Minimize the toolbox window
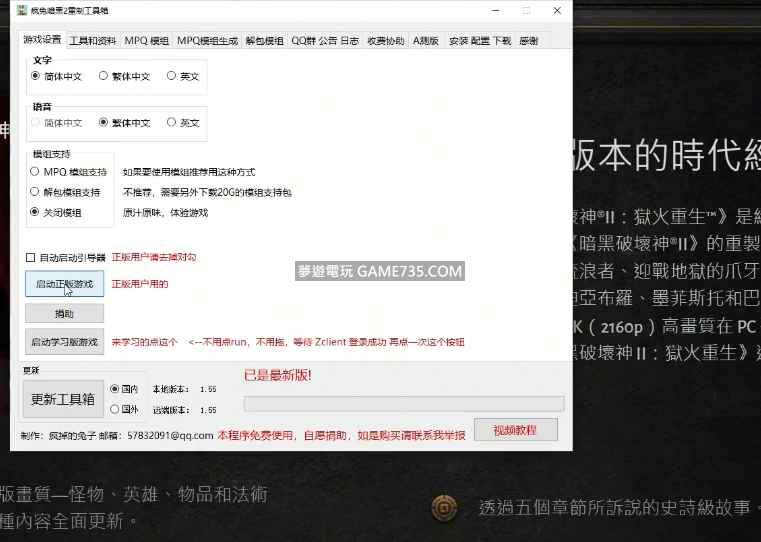Viewport: 761px width, 542px height. [x=496, y=11]
